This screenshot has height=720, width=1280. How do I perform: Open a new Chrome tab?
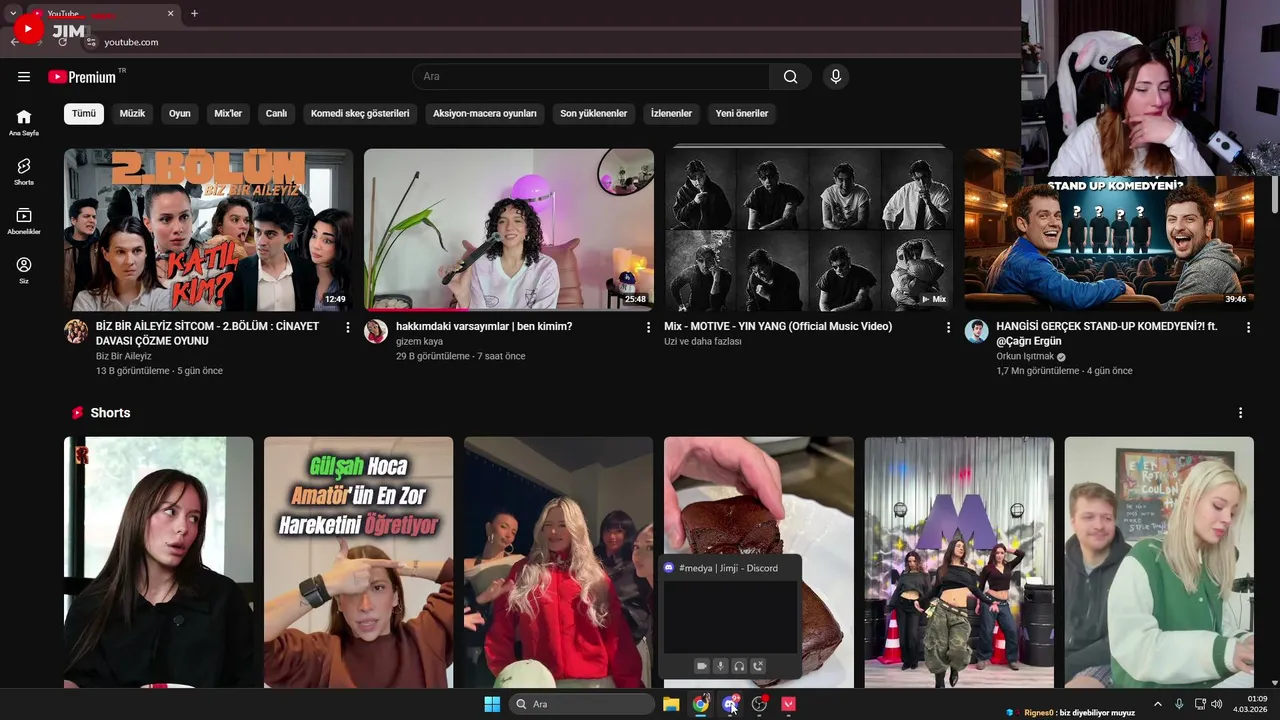[194, 14]
